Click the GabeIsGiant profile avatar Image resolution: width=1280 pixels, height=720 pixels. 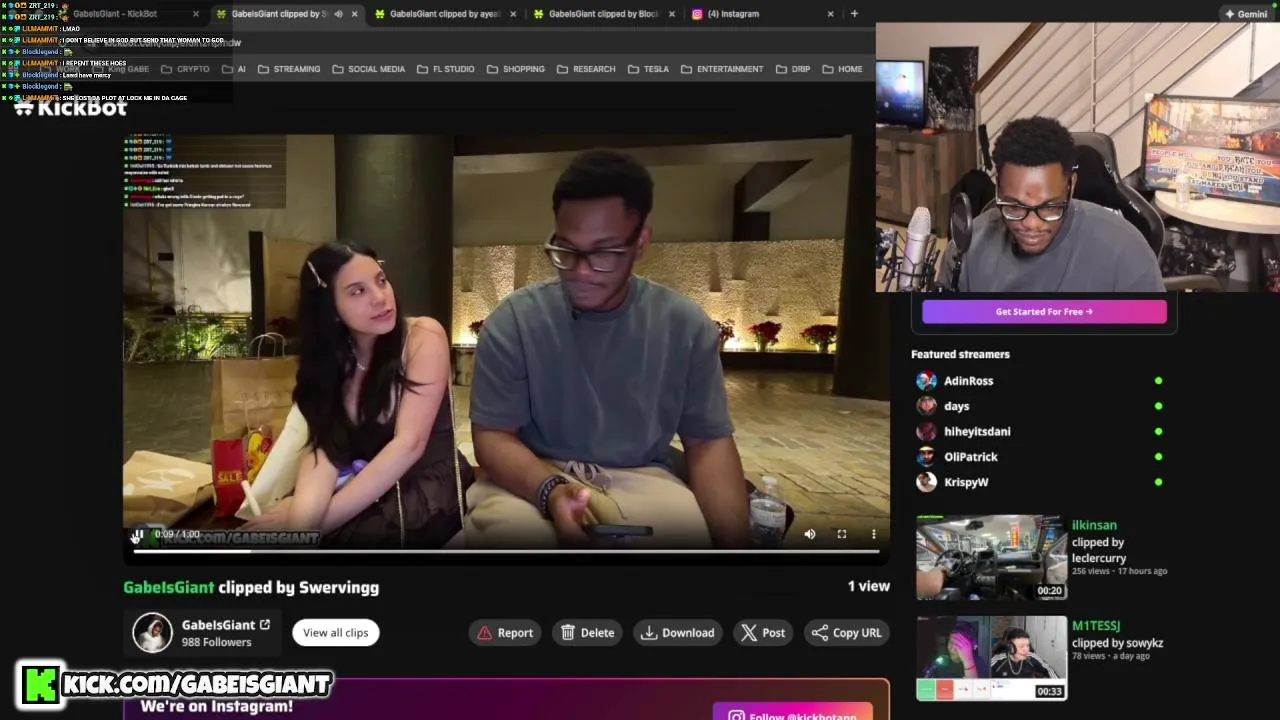pyautogui.click(x=153, y=633)
